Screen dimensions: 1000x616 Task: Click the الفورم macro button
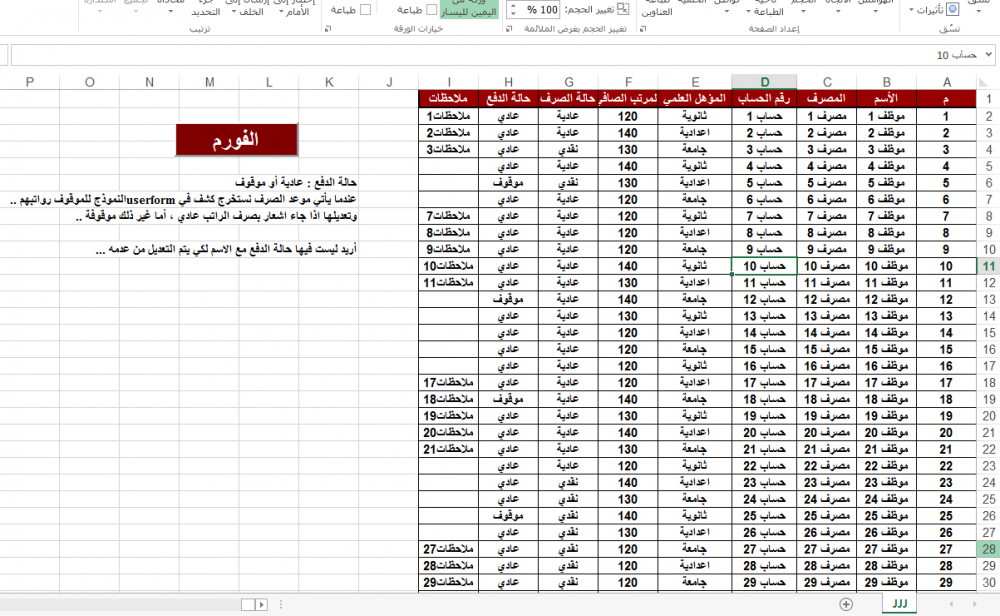[x=237, y=140]
